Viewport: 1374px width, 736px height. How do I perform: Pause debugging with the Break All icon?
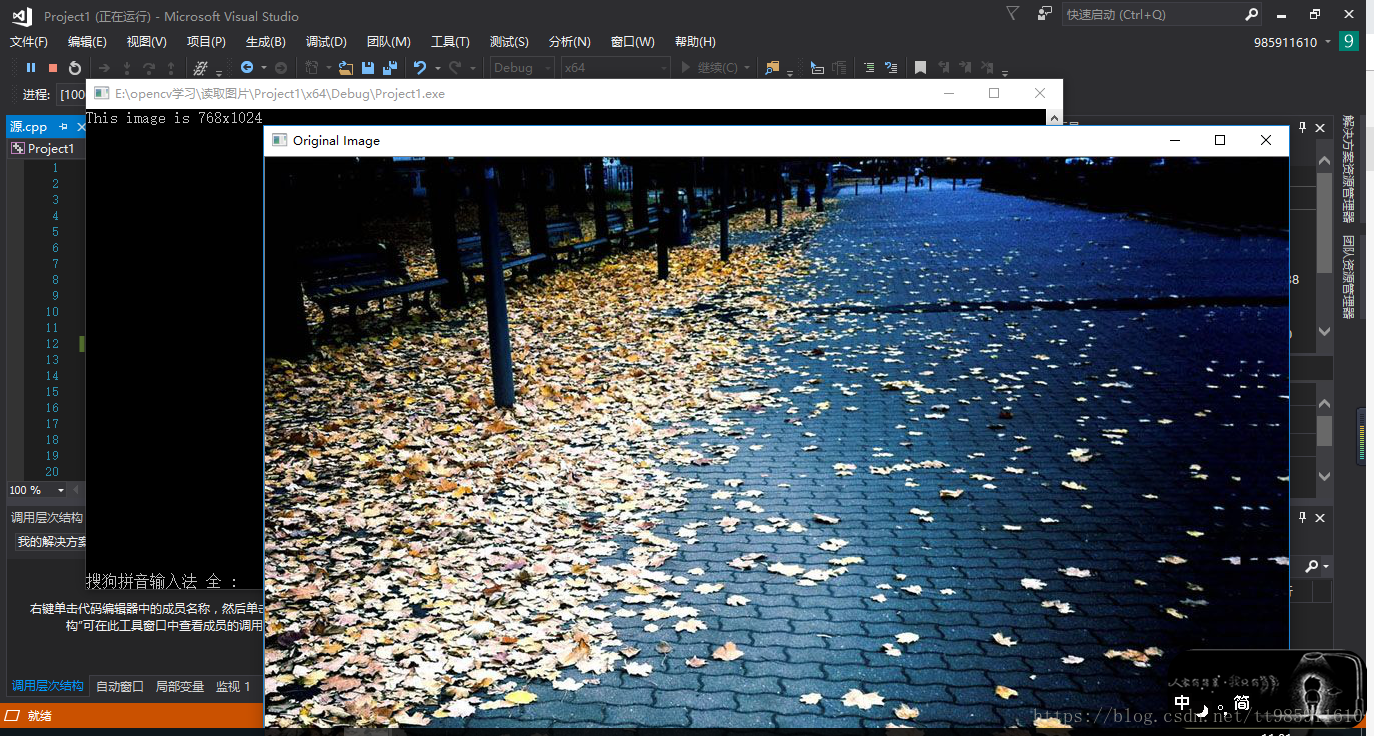31,68
